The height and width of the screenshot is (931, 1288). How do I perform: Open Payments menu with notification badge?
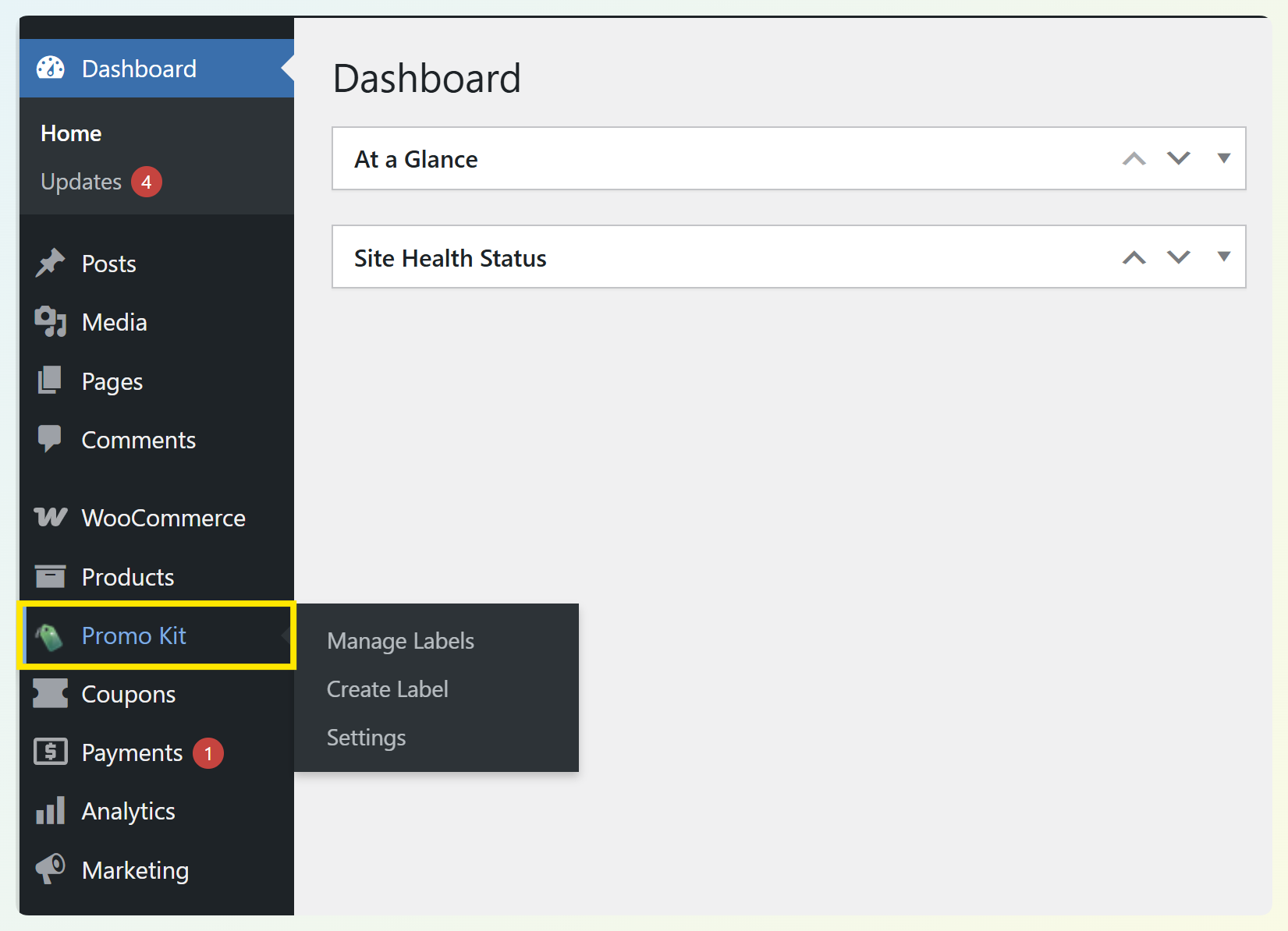point(133,753)
